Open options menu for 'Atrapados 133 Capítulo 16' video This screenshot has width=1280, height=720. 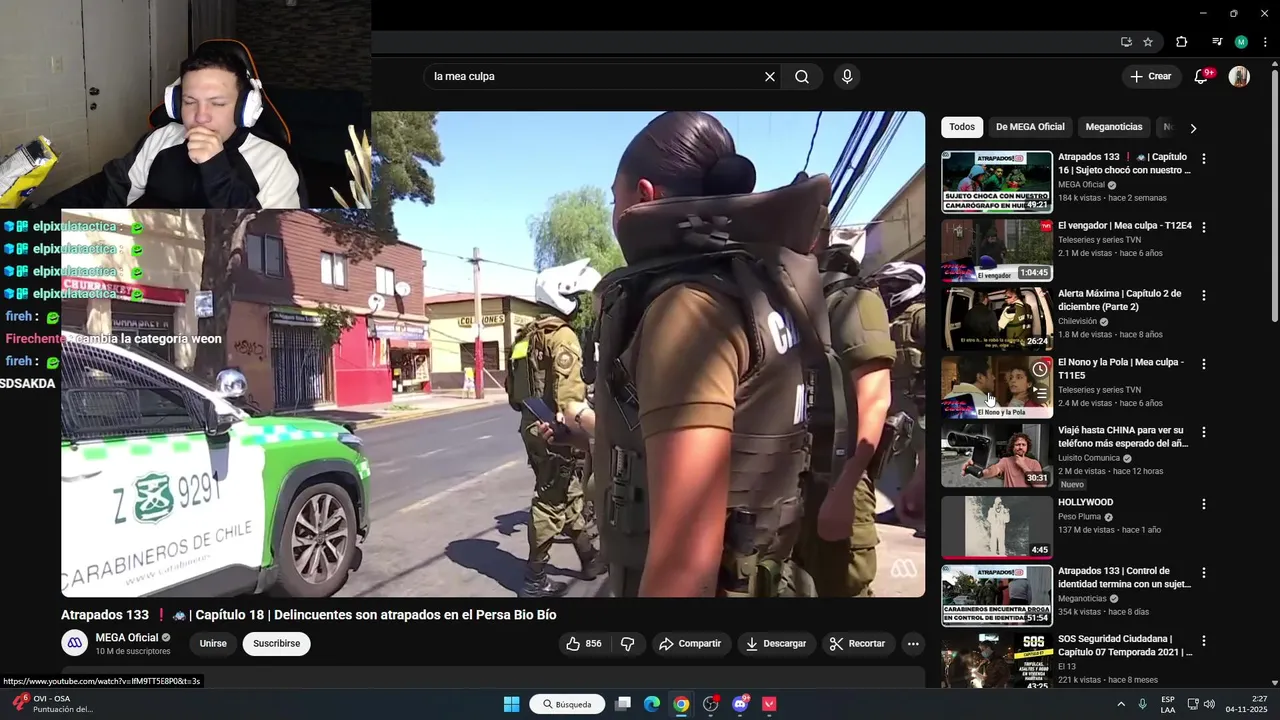(x=1204, y=159)
